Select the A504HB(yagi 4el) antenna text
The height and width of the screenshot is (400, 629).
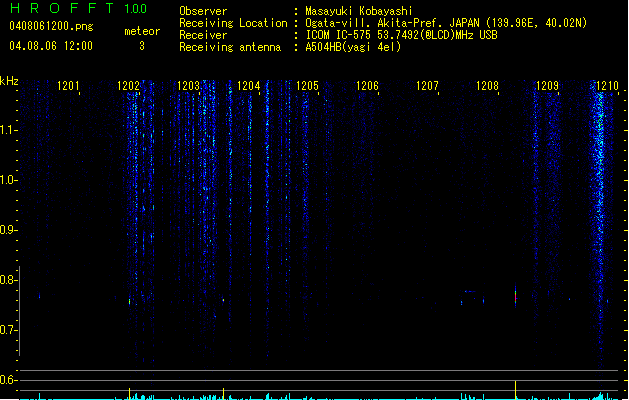coord(353,47)
